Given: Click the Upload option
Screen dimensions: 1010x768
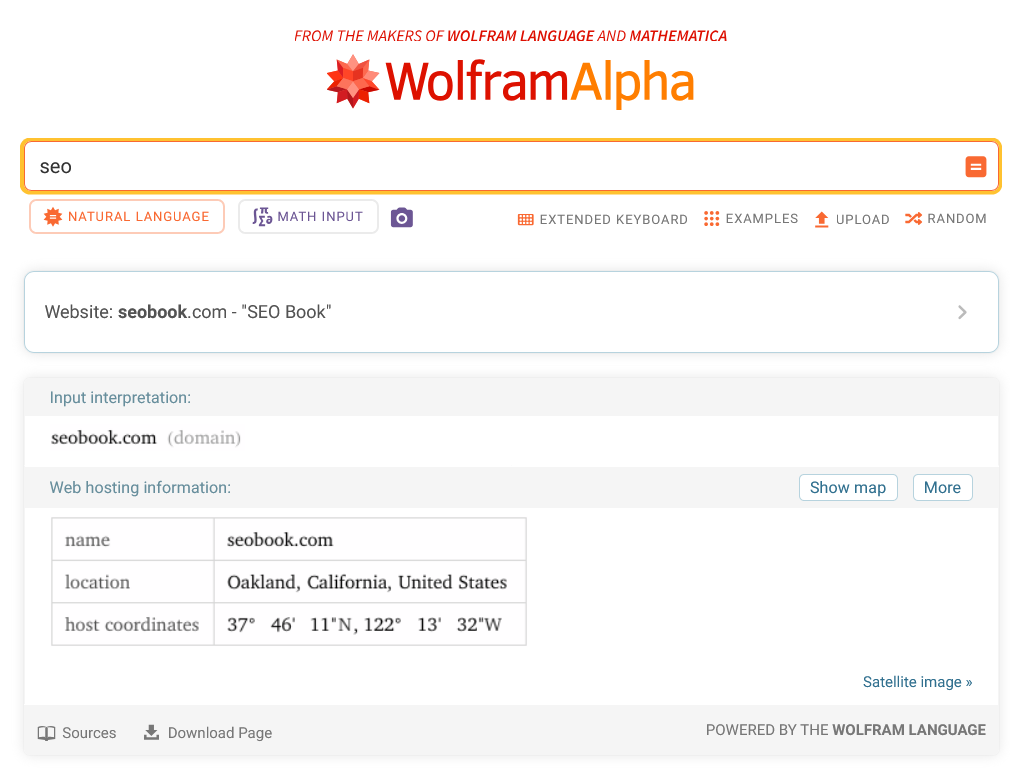Looking at the screenshot, I should [852, 219].
